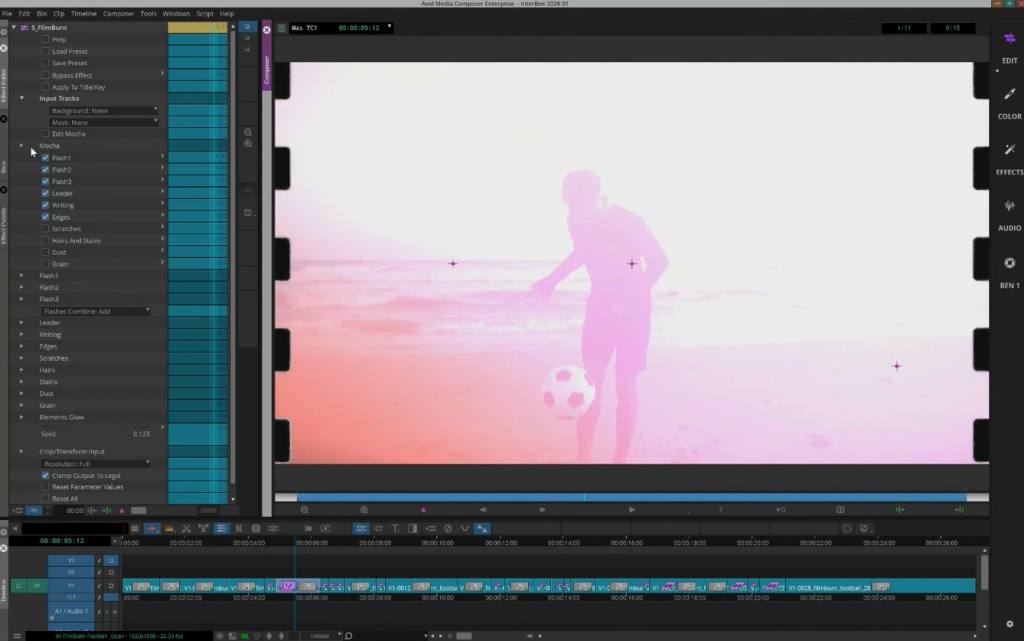Click Load Preset in Effect Editor

tap(70, 51)
